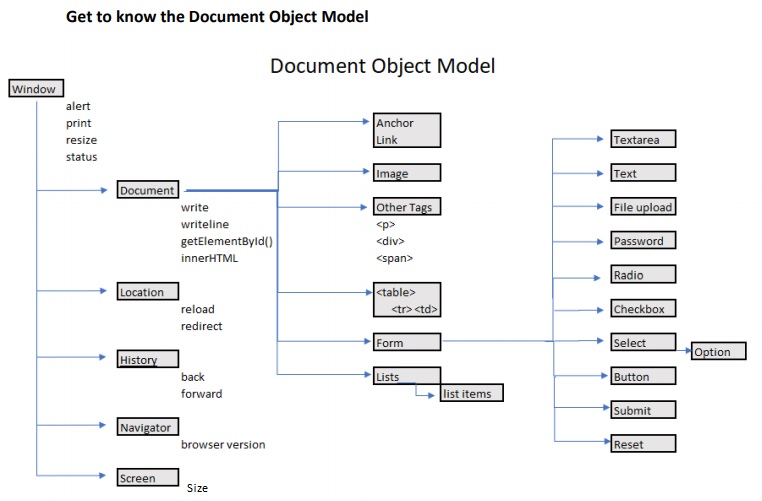Image resolution: width=762 pixels, height=501 pixels.
Task: Select the Screen object box
Action: pos(148,478)
